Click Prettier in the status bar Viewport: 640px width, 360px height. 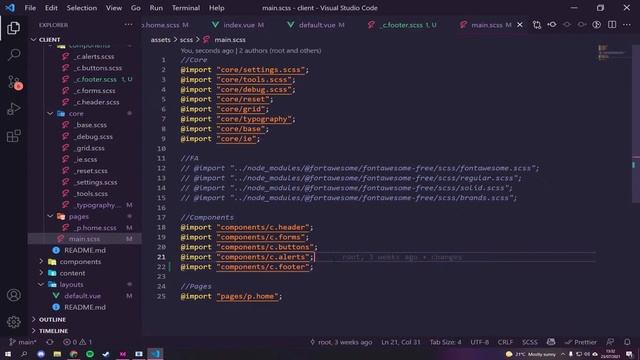(x=581, y=342)
